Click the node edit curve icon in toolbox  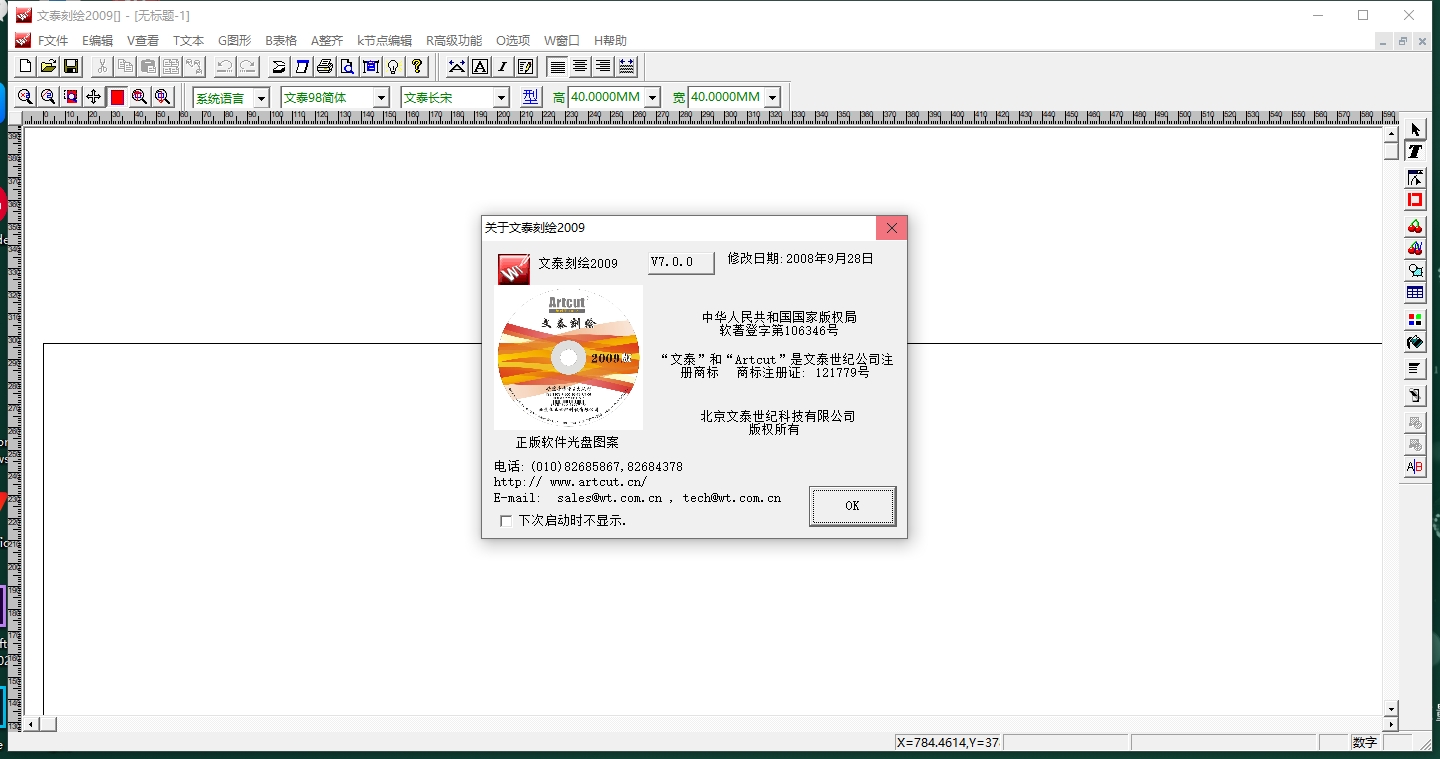(1415, 178)
